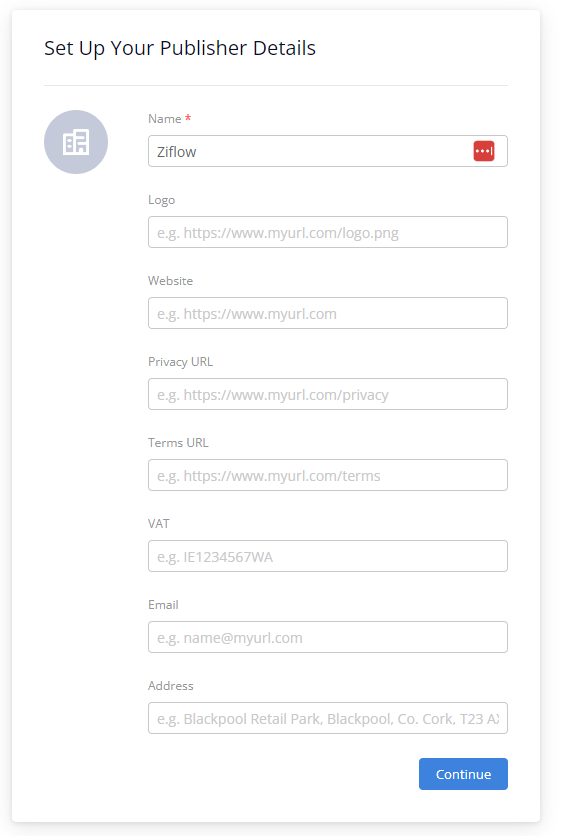
Task: Click the Logo label text
Action: pyautogui.click(x=161, y=200)
